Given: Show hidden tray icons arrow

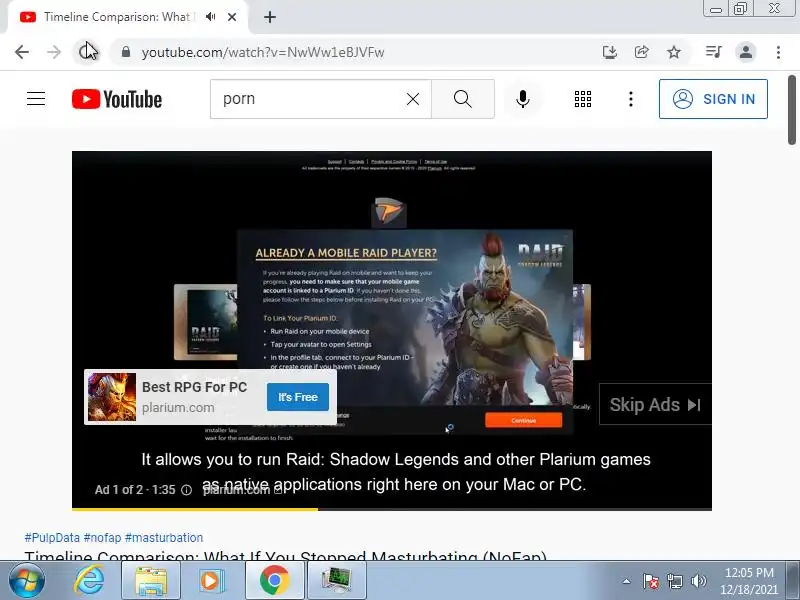Looking at the screenshot, I should point(626,581).
